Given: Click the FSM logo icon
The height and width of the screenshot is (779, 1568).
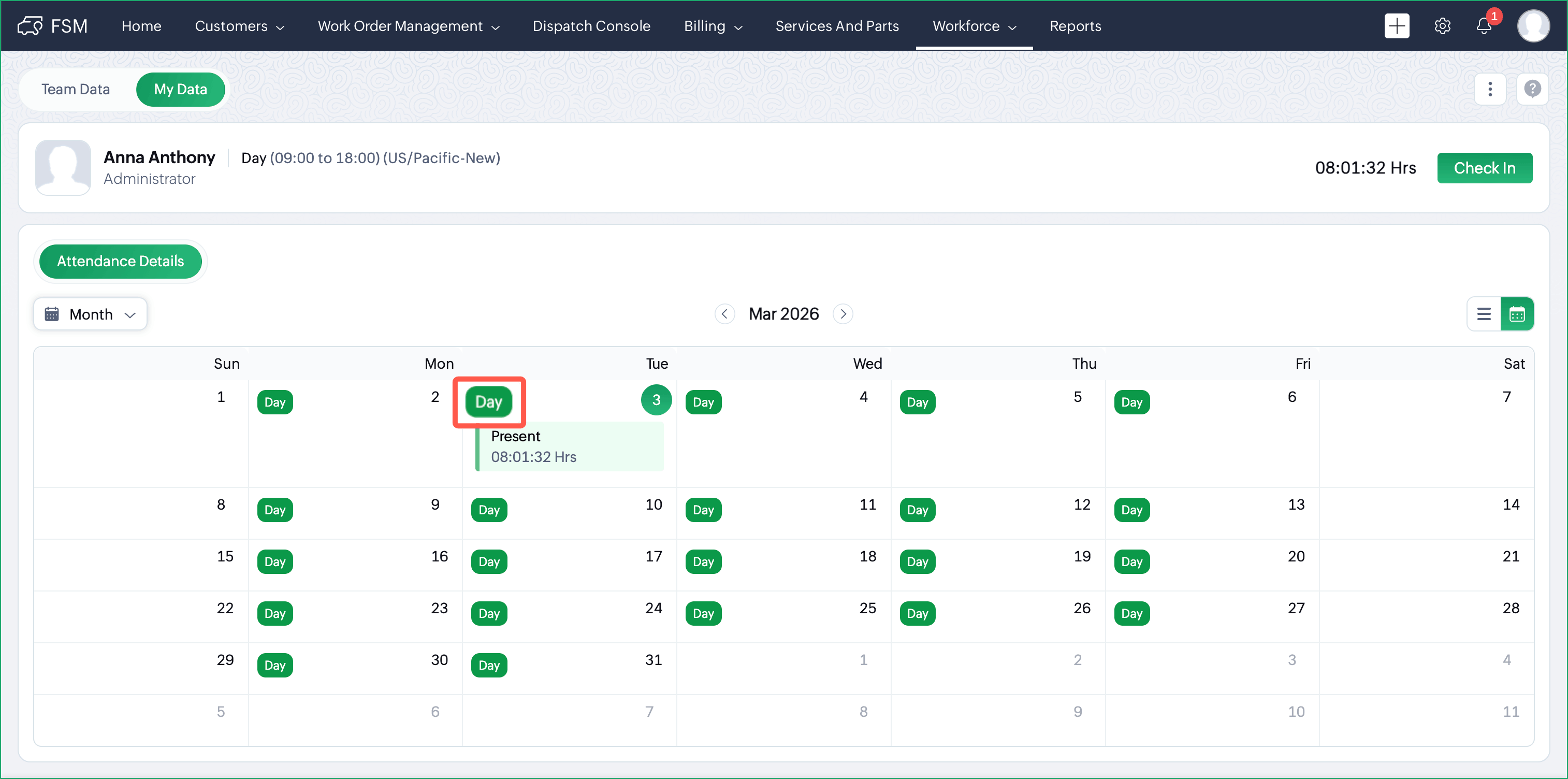Looking at the screenshot, I should [x=31, y=26].
